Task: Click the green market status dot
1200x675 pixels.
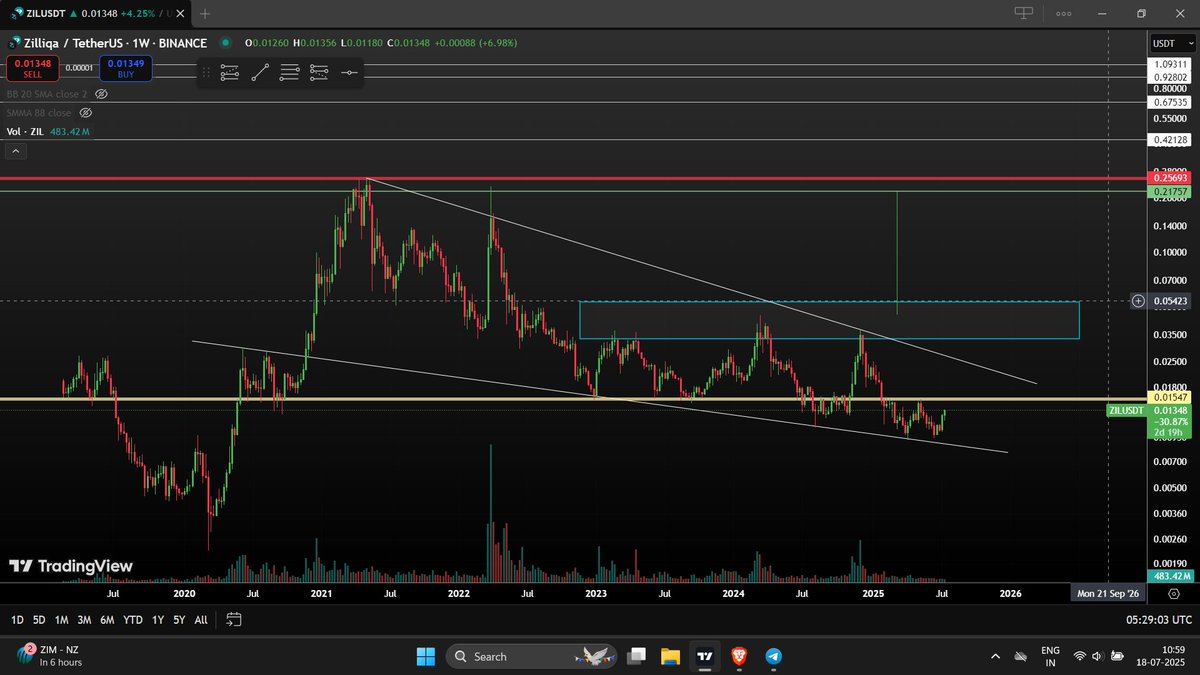Action: tap(225, 43)
